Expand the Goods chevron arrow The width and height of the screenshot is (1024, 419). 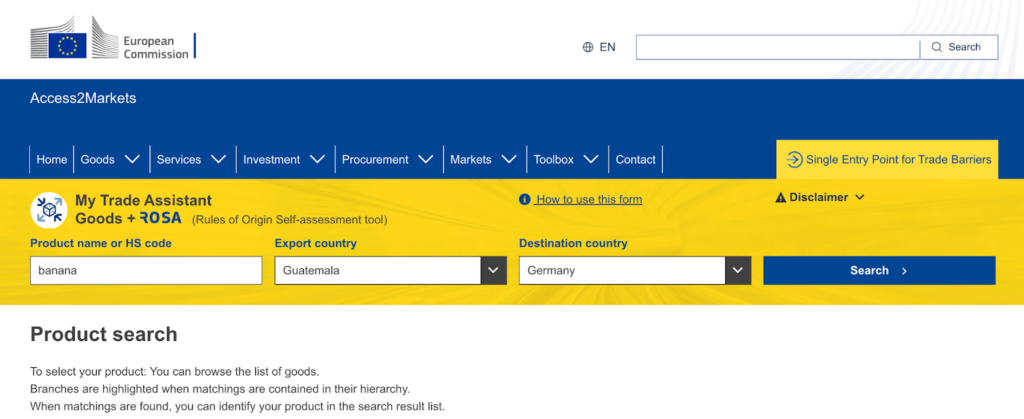coord(132,159)
